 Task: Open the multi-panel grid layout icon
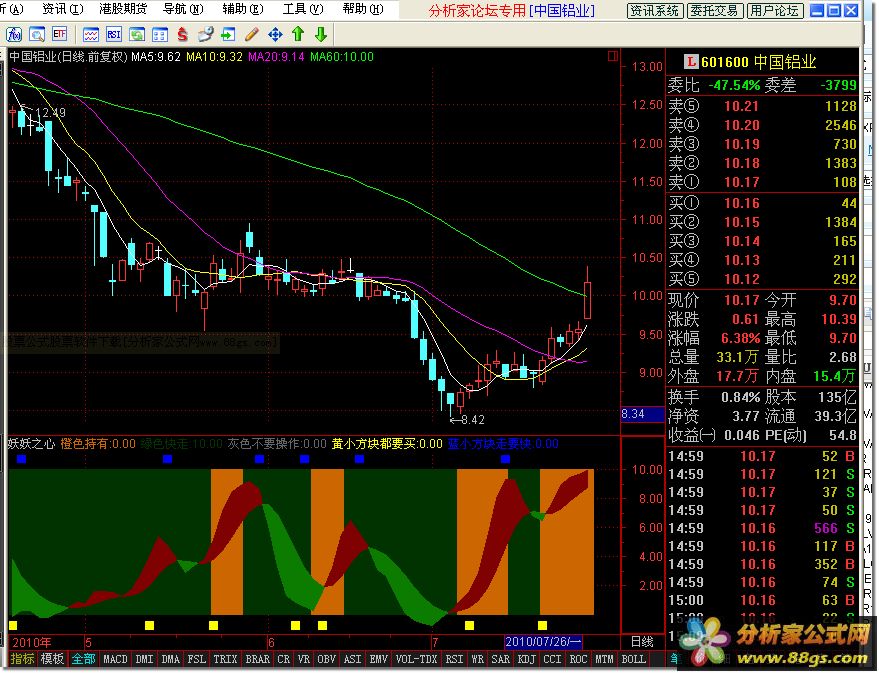160,35
